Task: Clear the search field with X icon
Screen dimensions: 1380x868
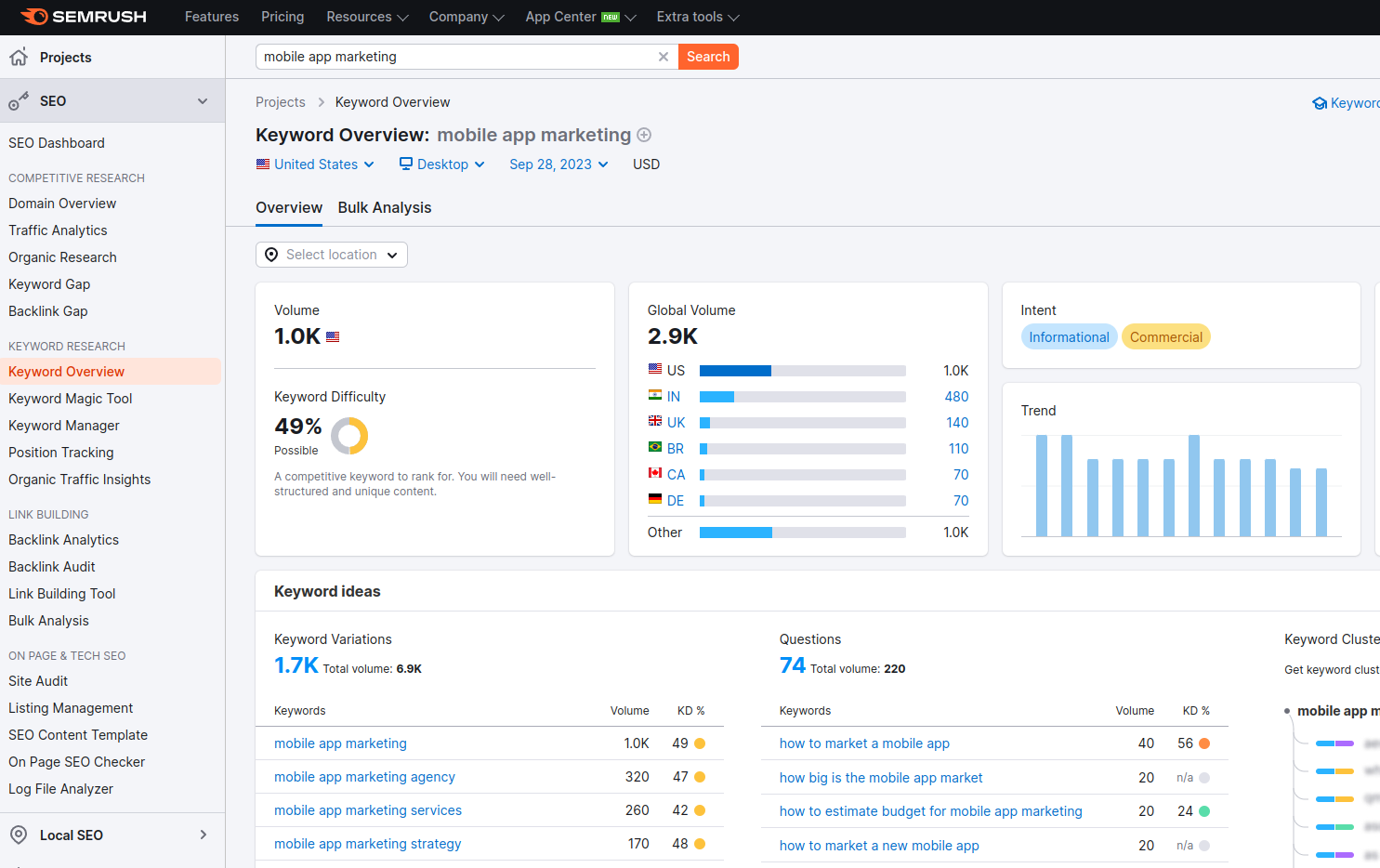Action: pyautogui.click(x=664, y=57)
